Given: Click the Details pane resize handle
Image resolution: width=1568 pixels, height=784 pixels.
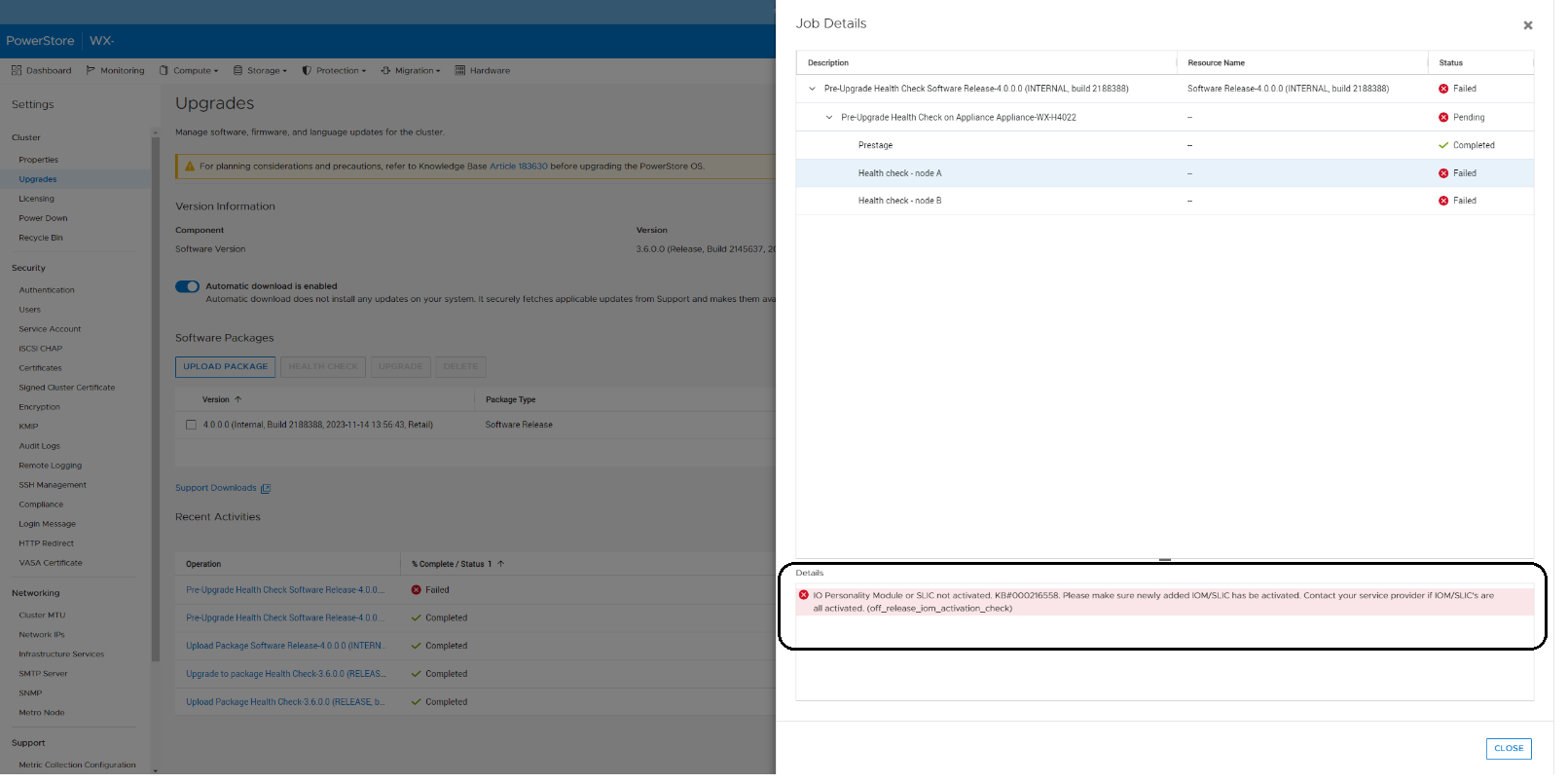Looking at the screenshot, I should [1164, 560].
